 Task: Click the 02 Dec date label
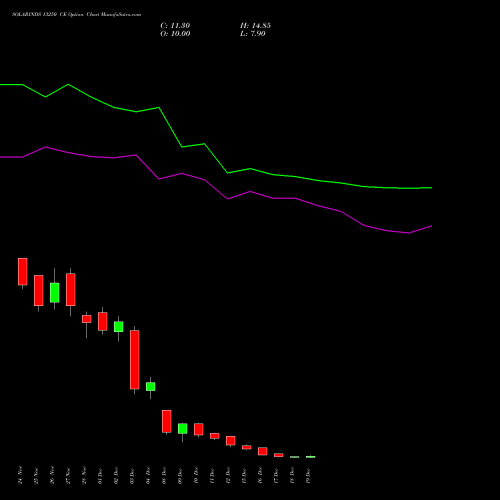(116, 475)
